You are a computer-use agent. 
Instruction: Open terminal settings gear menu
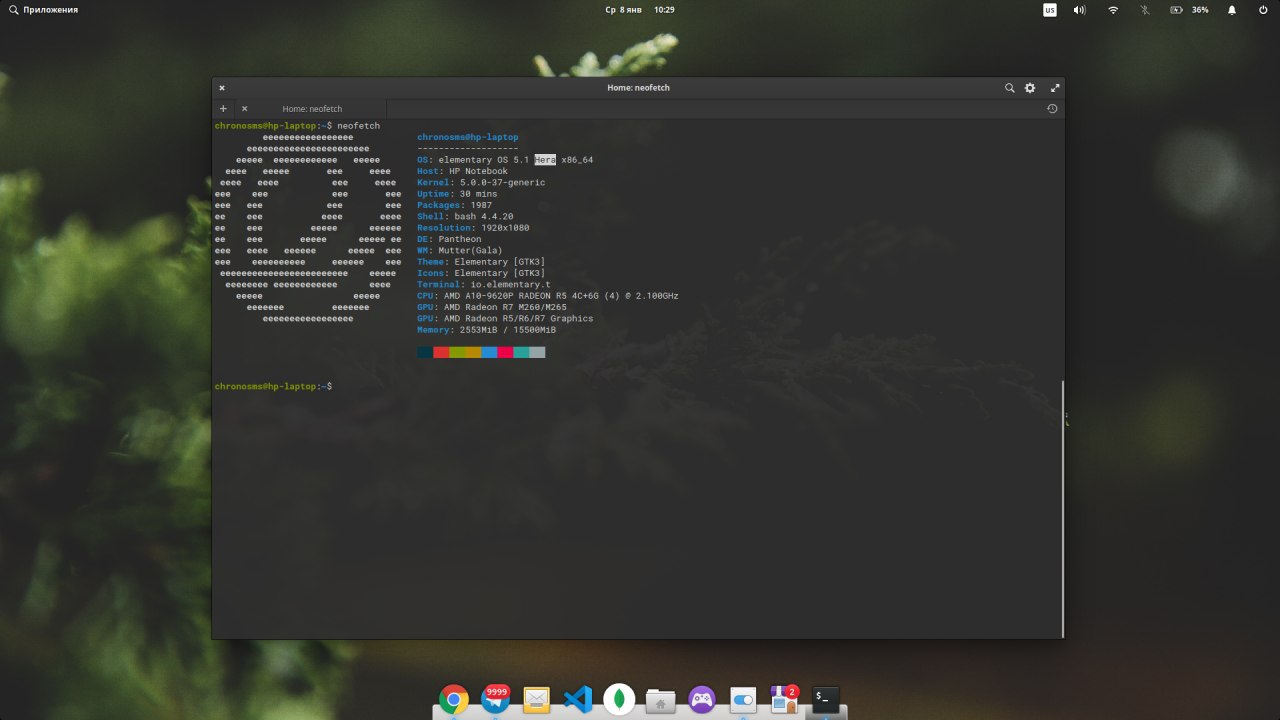[x=1030, y=88]
